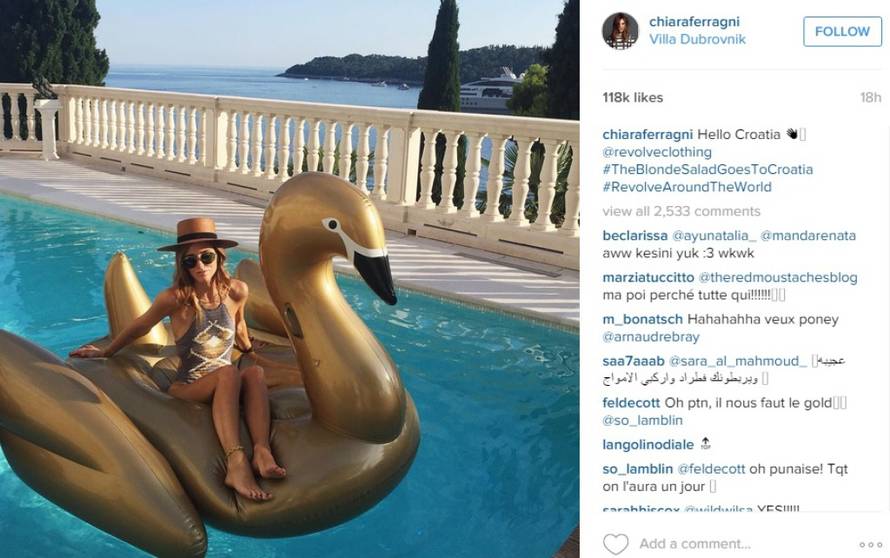This screenshot has width=890, height=558.
Task: Click the FOLLOW button
Action: click(842, 31)
